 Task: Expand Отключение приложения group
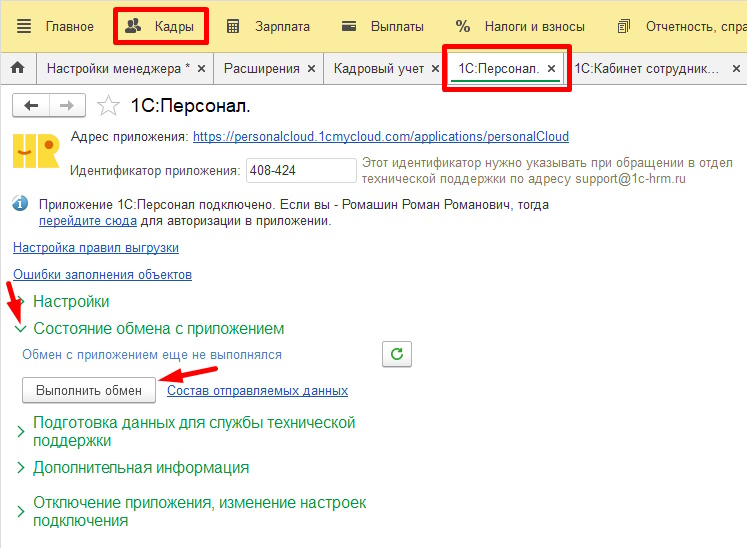click(200, 511)
